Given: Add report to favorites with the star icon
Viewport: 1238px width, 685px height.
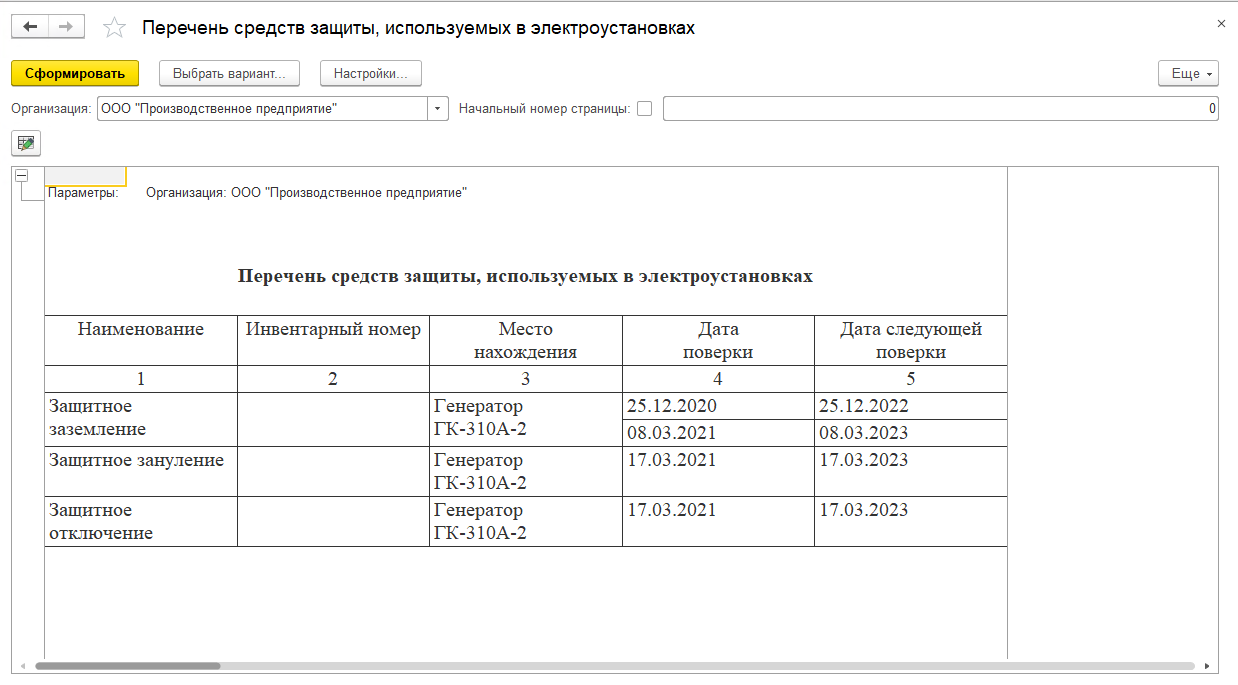Looking at the screenshot, I should 115,28.
